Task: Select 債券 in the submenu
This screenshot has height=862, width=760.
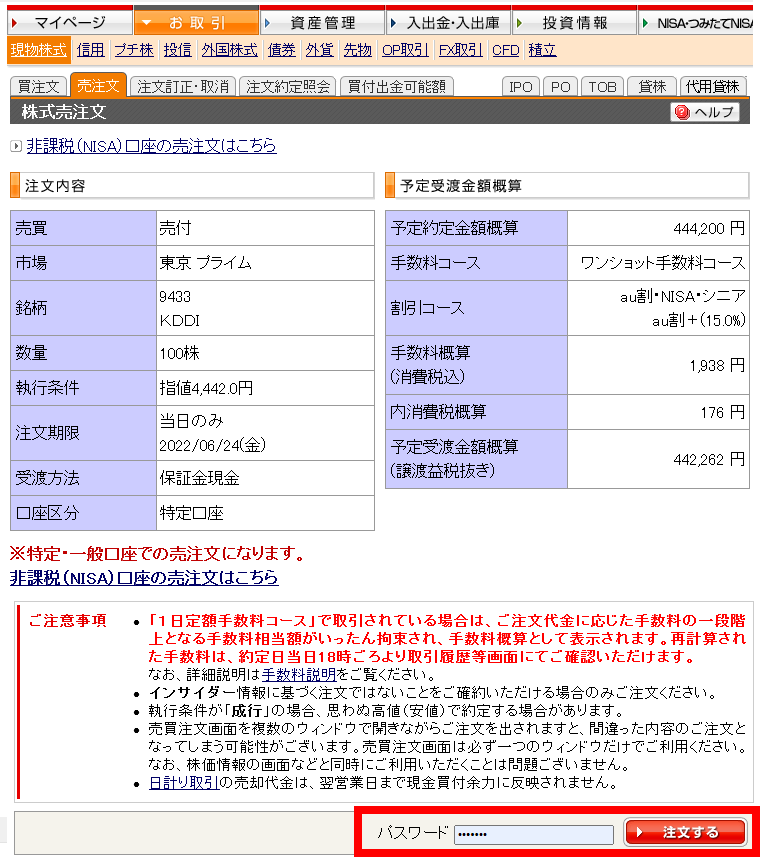Action: 282,50
